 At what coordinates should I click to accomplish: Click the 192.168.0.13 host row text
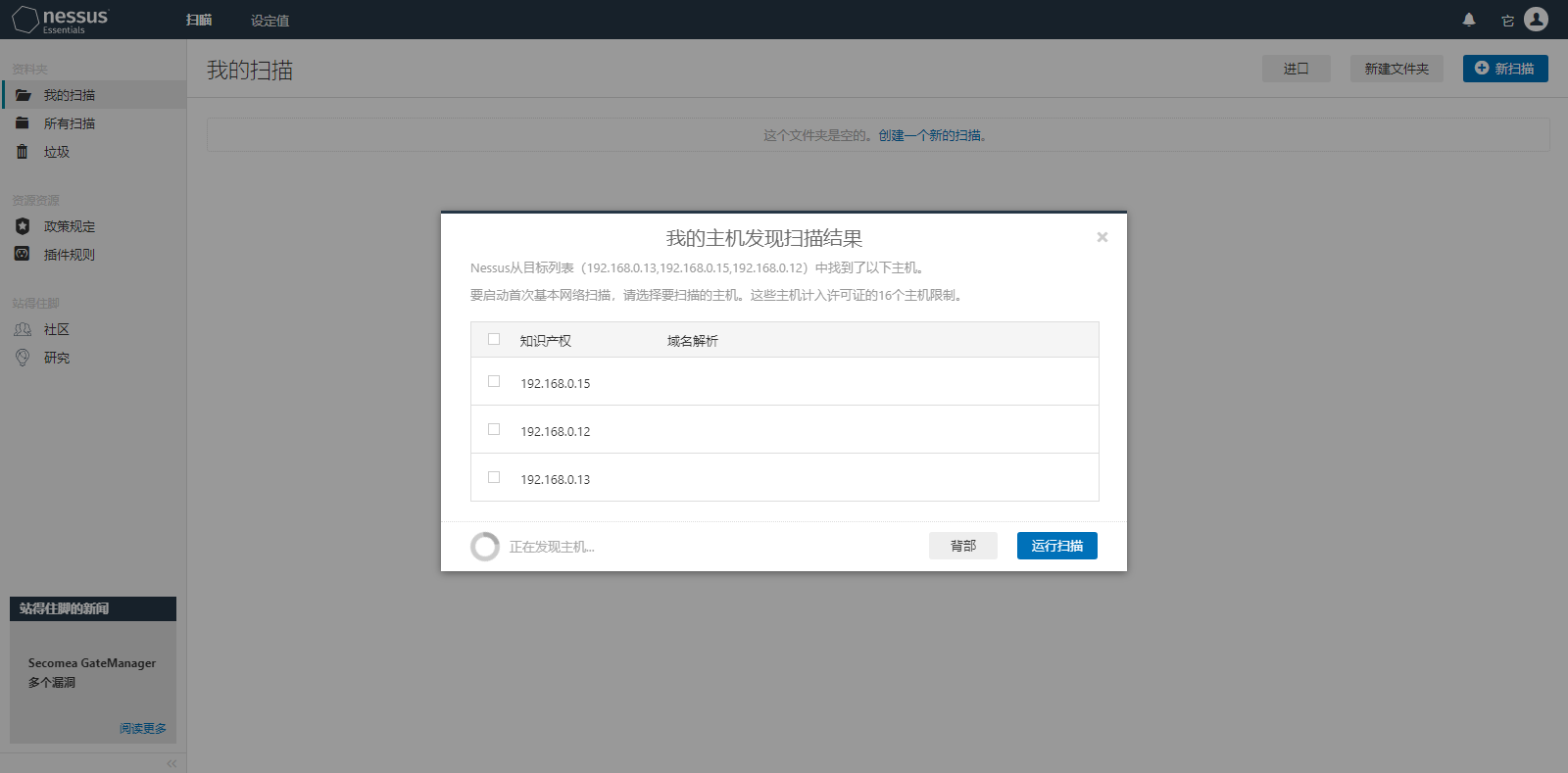coord(556,479)
